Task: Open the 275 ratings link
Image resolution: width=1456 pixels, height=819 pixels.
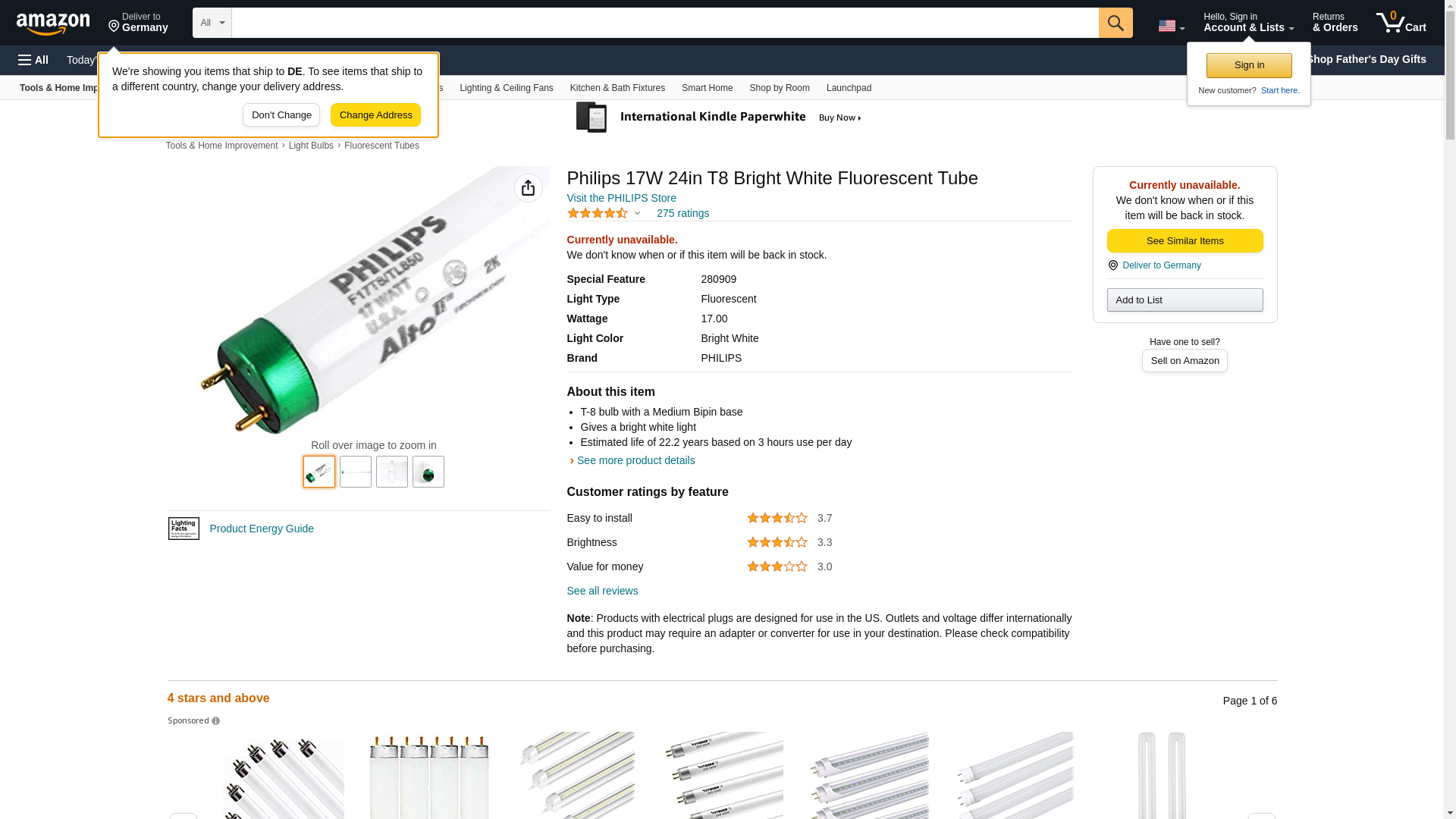Action: (x=682, y=213)
